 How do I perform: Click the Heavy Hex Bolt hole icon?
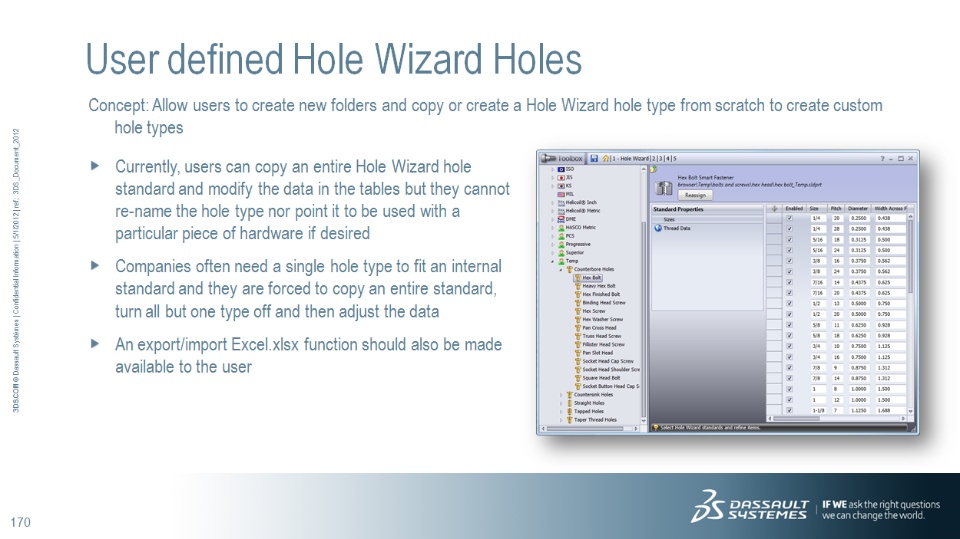(578, 286)
